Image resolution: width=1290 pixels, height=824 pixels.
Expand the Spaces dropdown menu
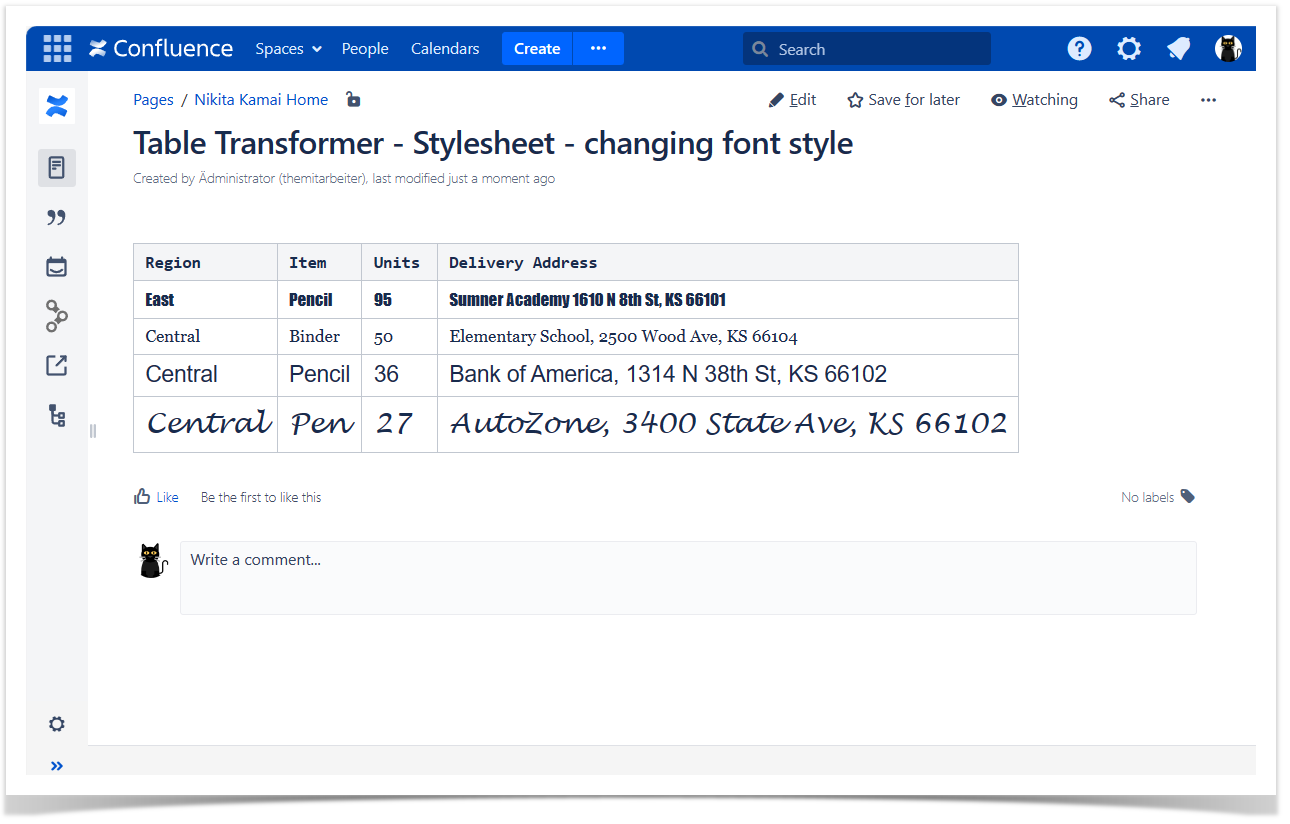[x=288, y=48]
